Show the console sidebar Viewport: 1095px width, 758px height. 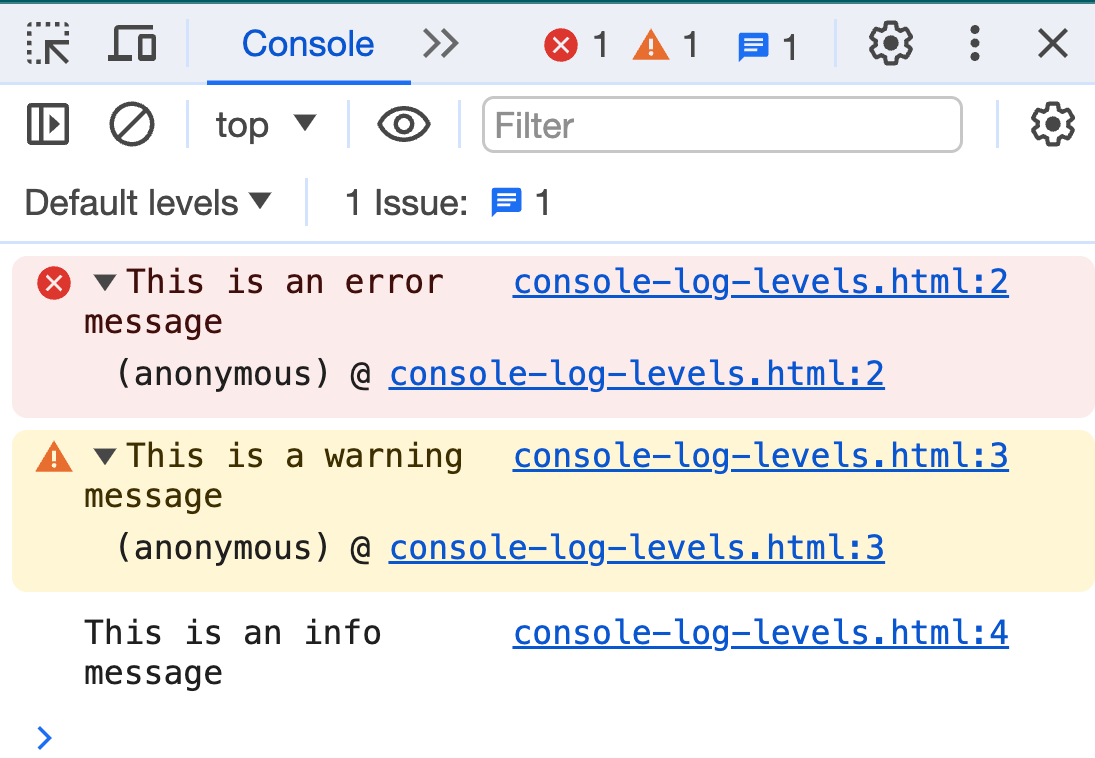46,124
